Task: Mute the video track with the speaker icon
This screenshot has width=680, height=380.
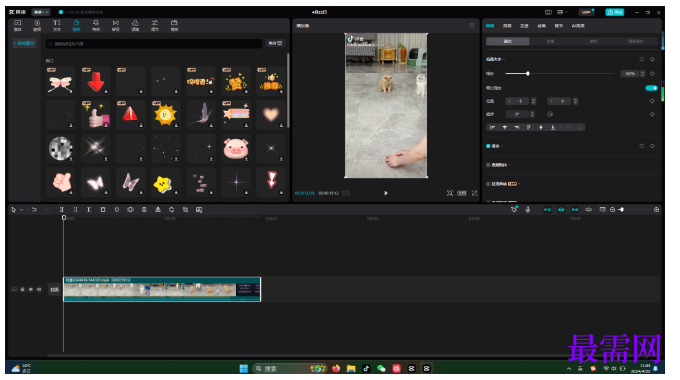Action: coord(39,289)
